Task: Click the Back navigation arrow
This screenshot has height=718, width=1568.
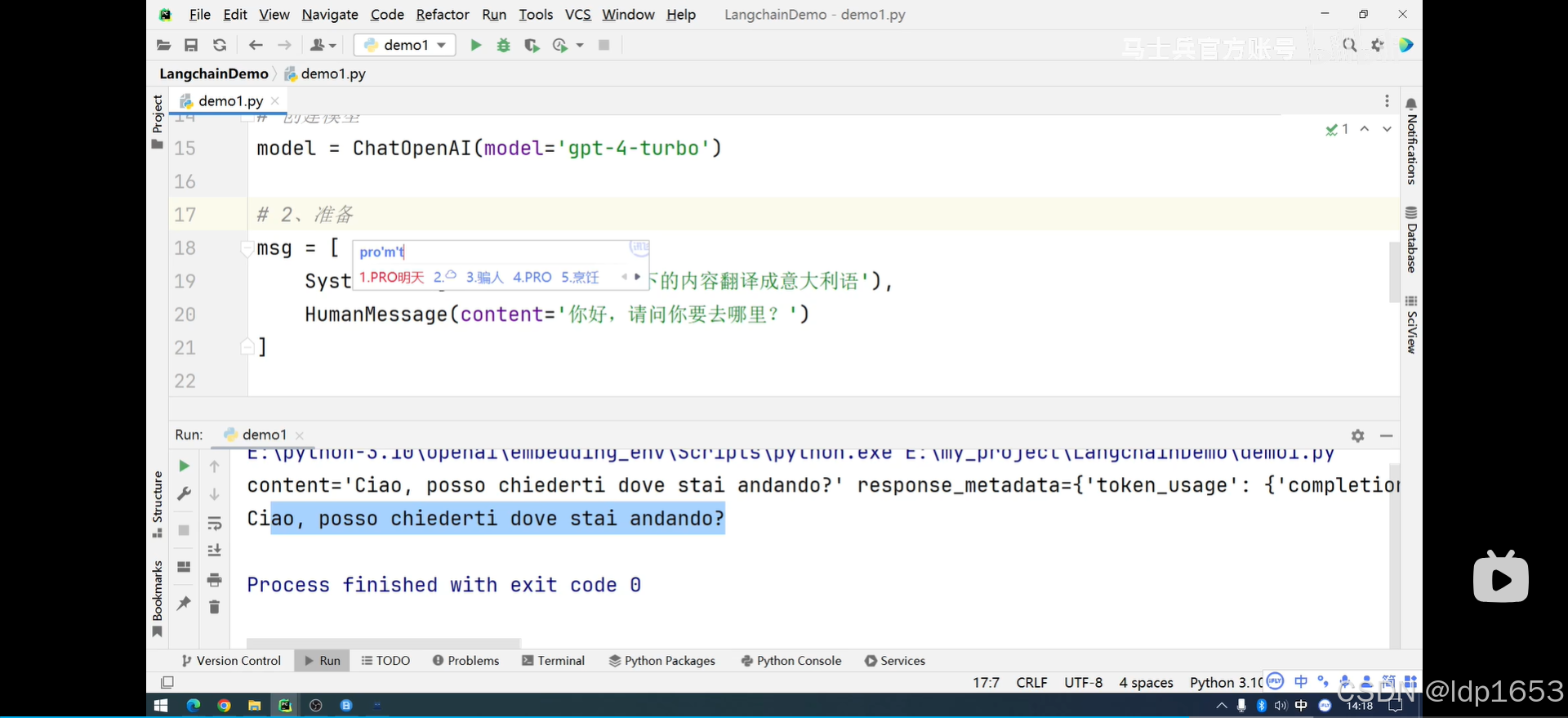Action: click(x=256, y=45)
